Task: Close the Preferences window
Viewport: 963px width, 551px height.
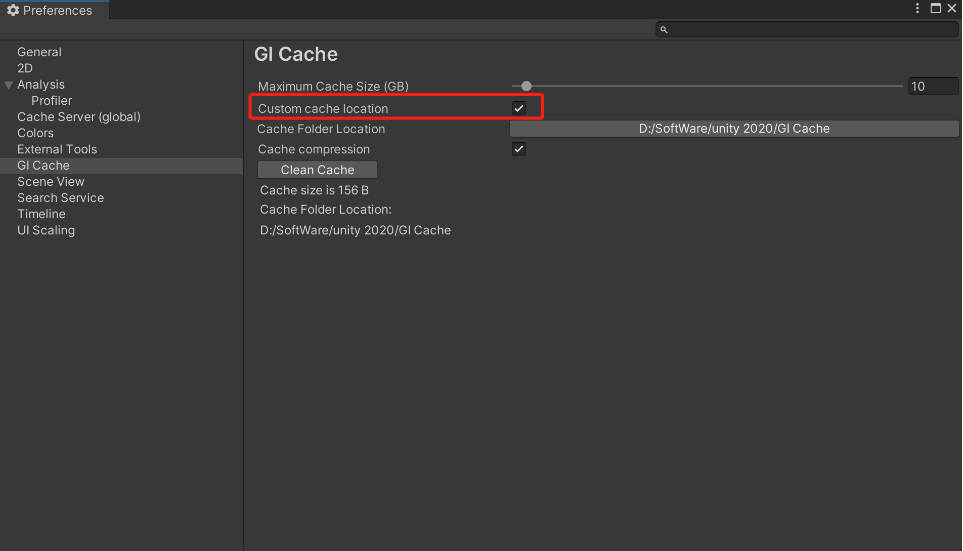Action: pos(952,9)
